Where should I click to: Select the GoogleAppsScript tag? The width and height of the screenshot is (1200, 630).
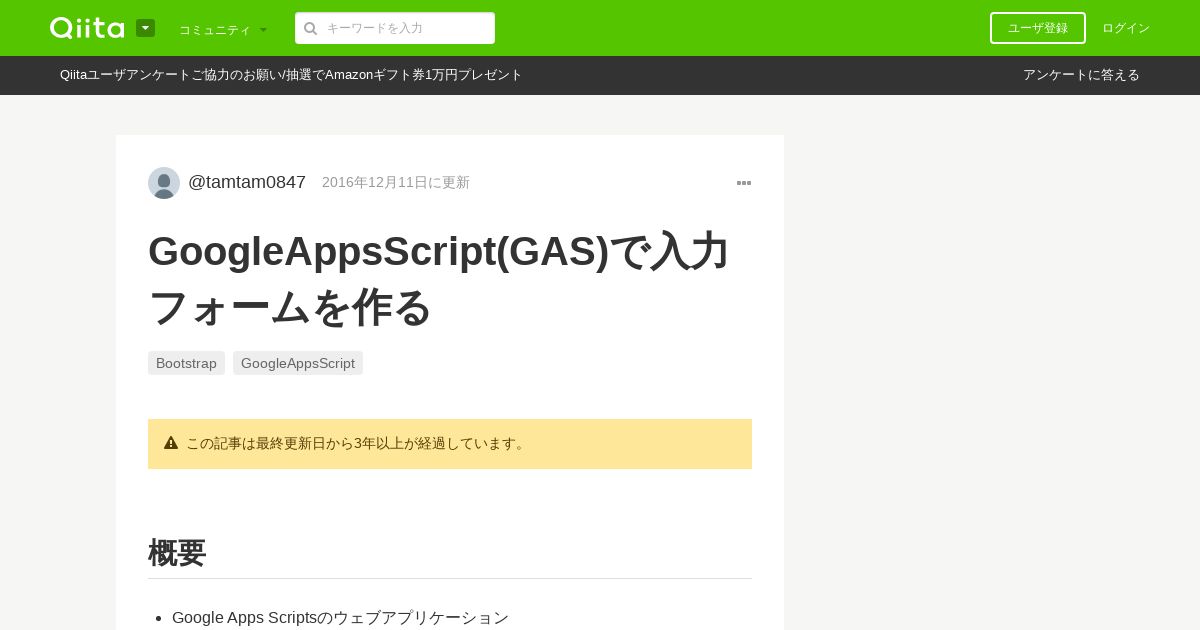(298, 363)
